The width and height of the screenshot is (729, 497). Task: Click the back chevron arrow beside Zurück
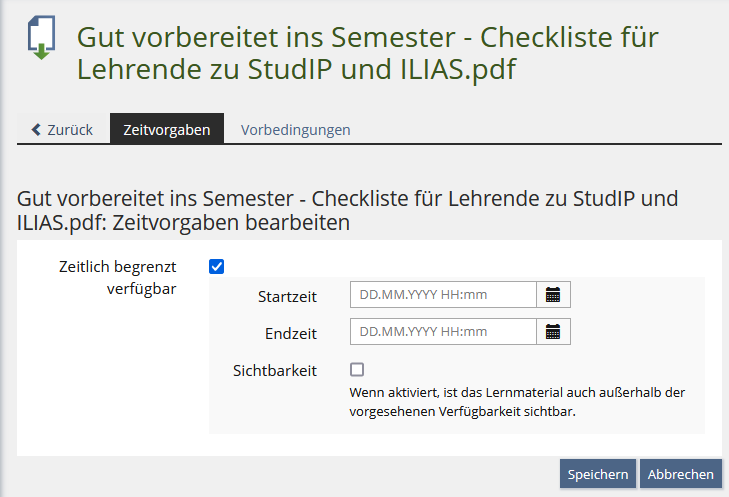(37, 130)
